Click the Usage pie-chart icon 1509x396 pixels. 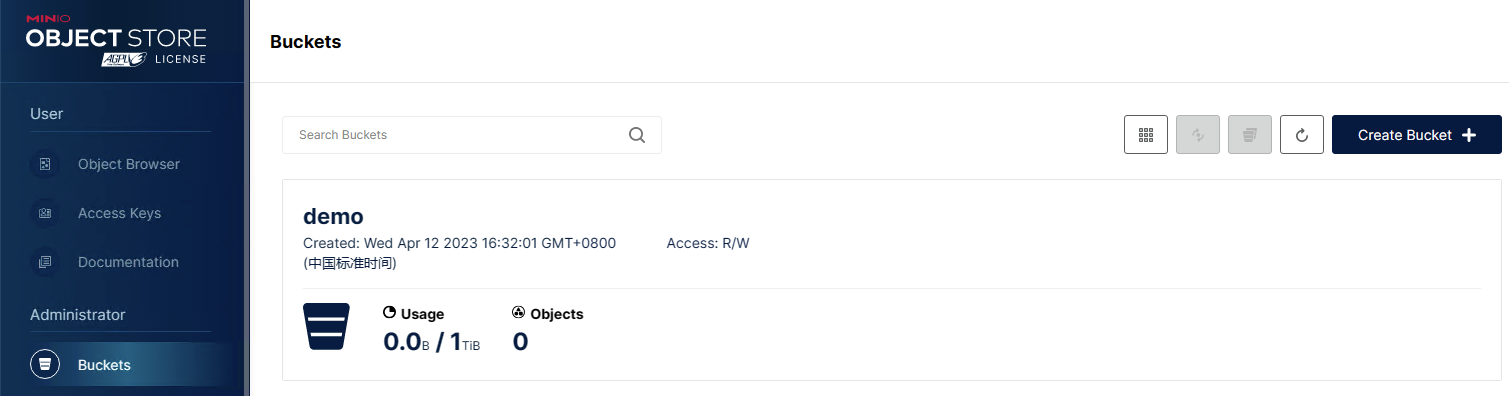coord(389,313)
